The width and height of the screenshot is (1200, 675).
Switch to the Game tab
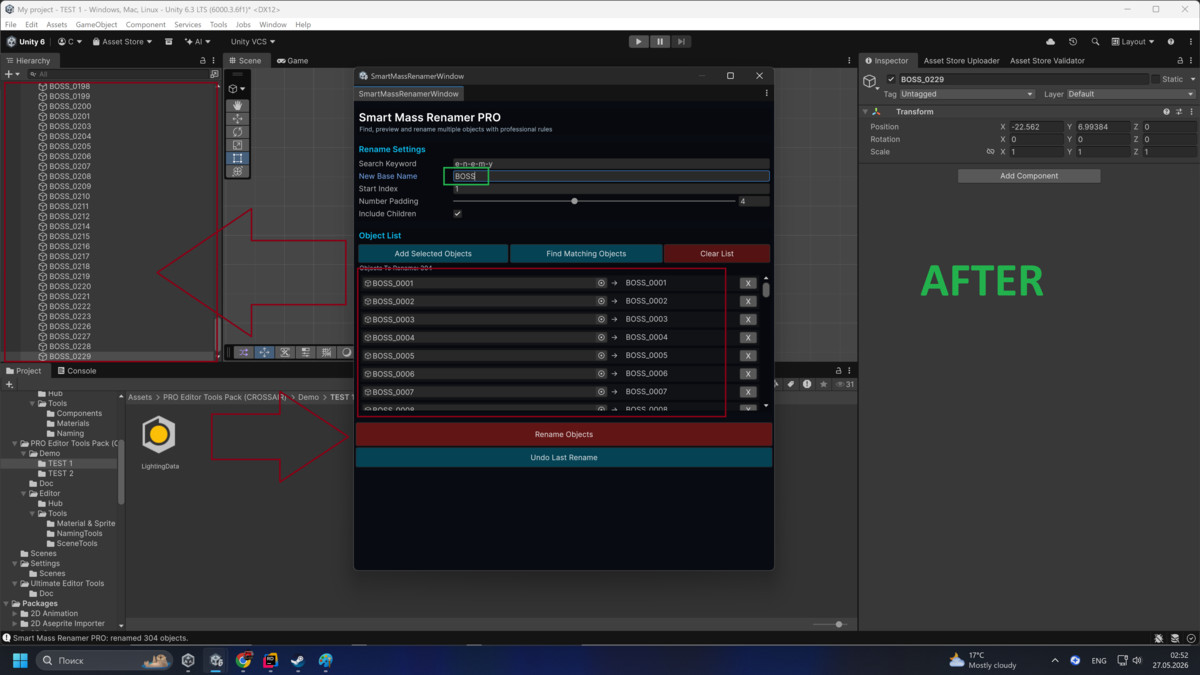[292, 61]
